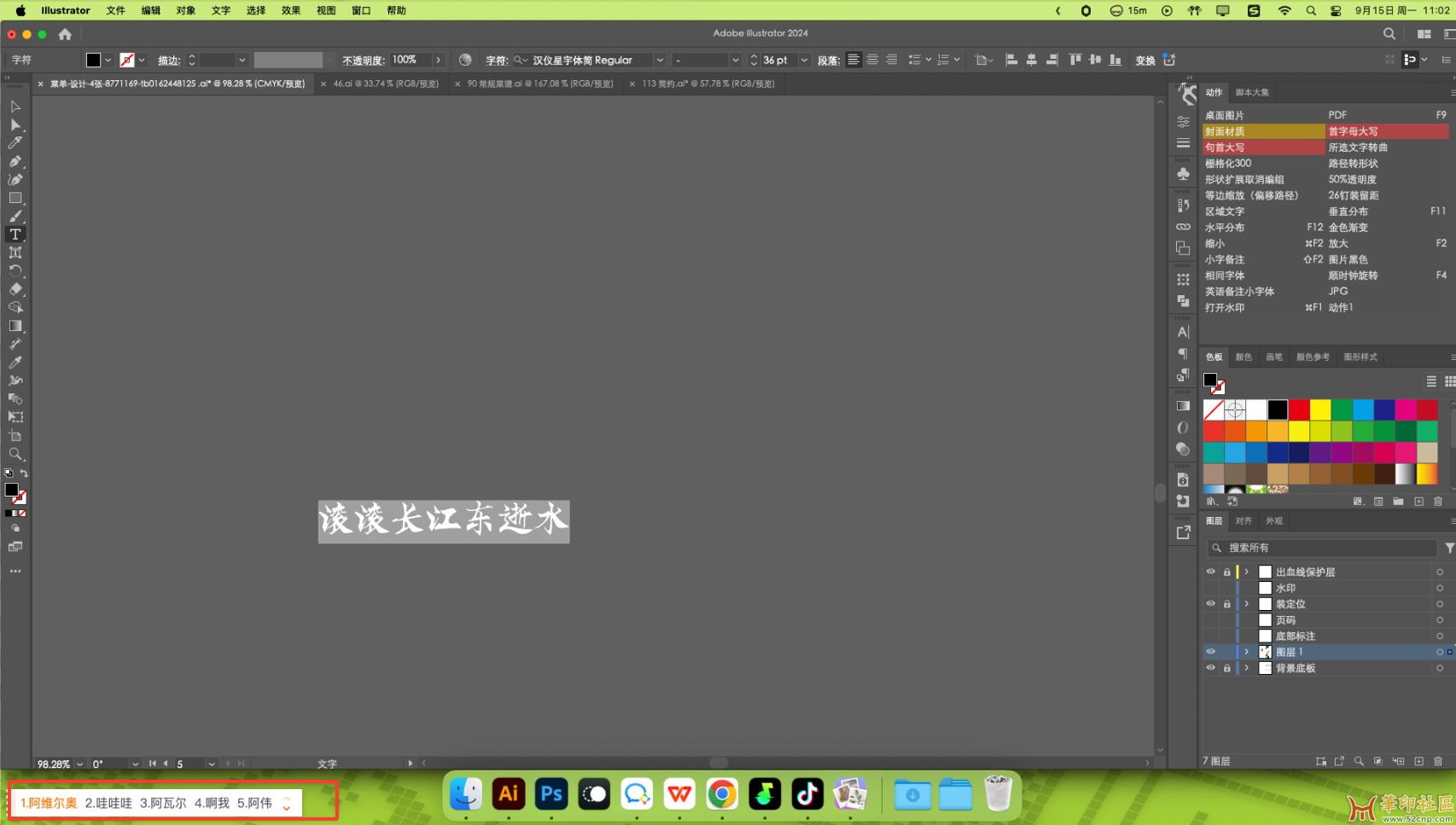Pick the black swatch in palette
This screenshot has width=1456, height=825.
click(x=1278, y=410)
